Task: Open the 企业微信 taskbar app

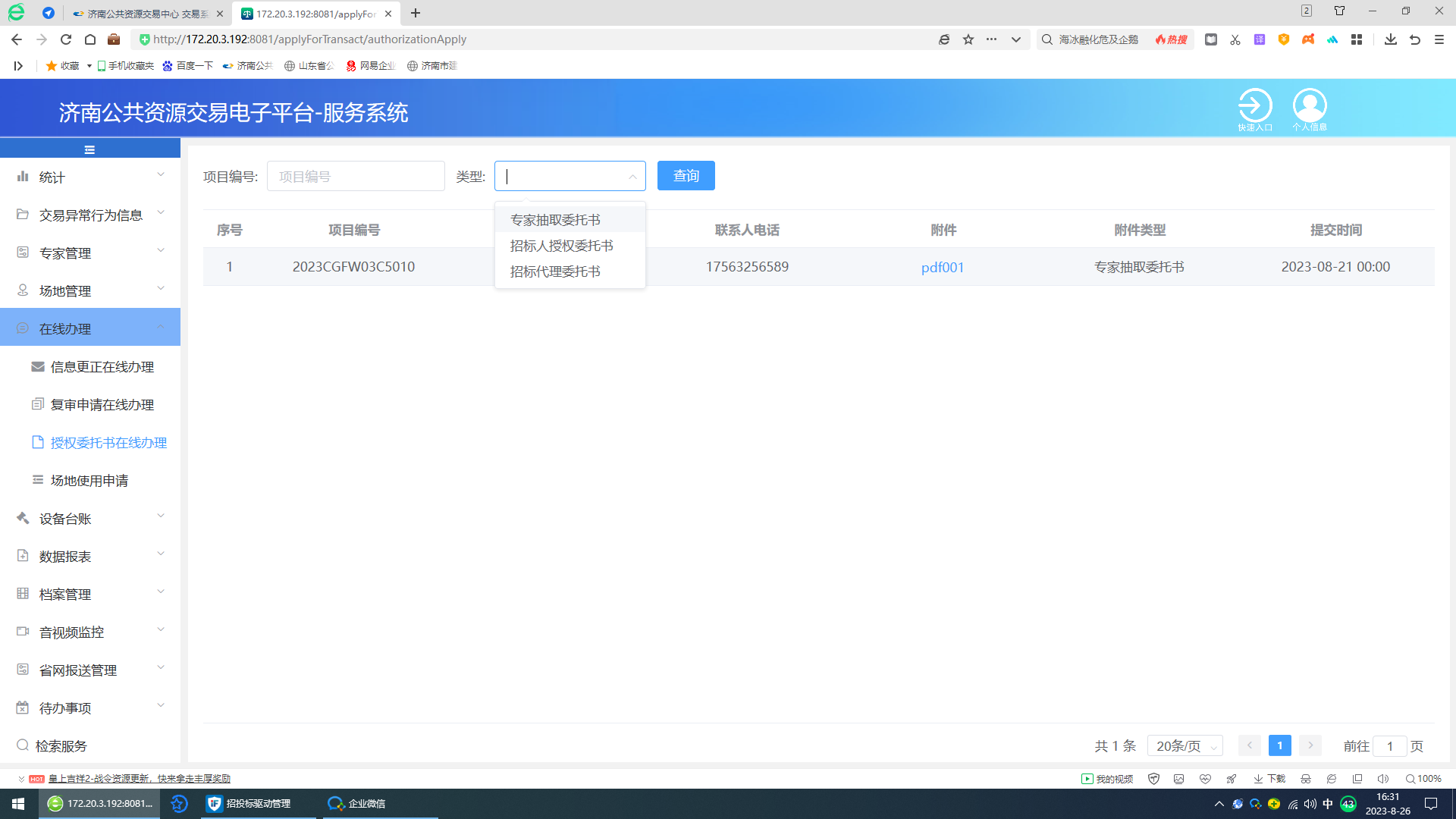Action: 356,803
